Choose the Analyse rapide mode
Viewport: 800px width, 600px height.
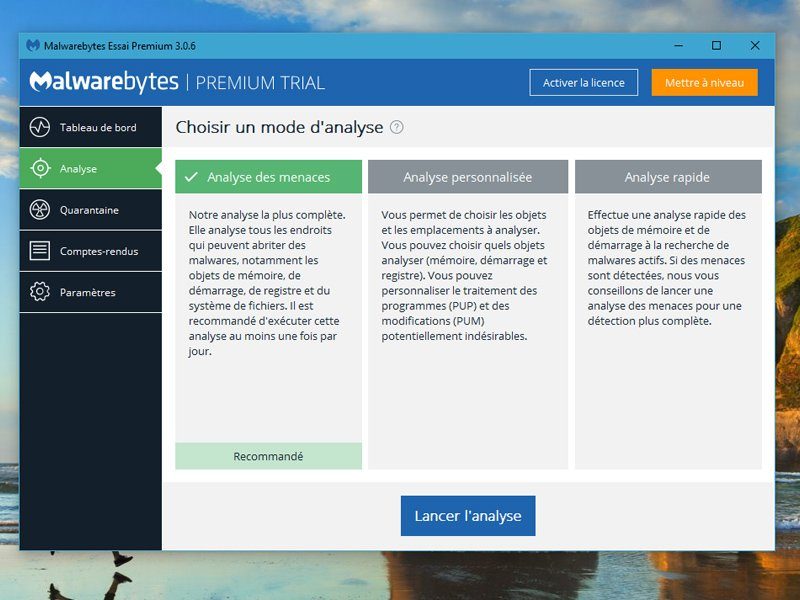[x=668, y=177]
